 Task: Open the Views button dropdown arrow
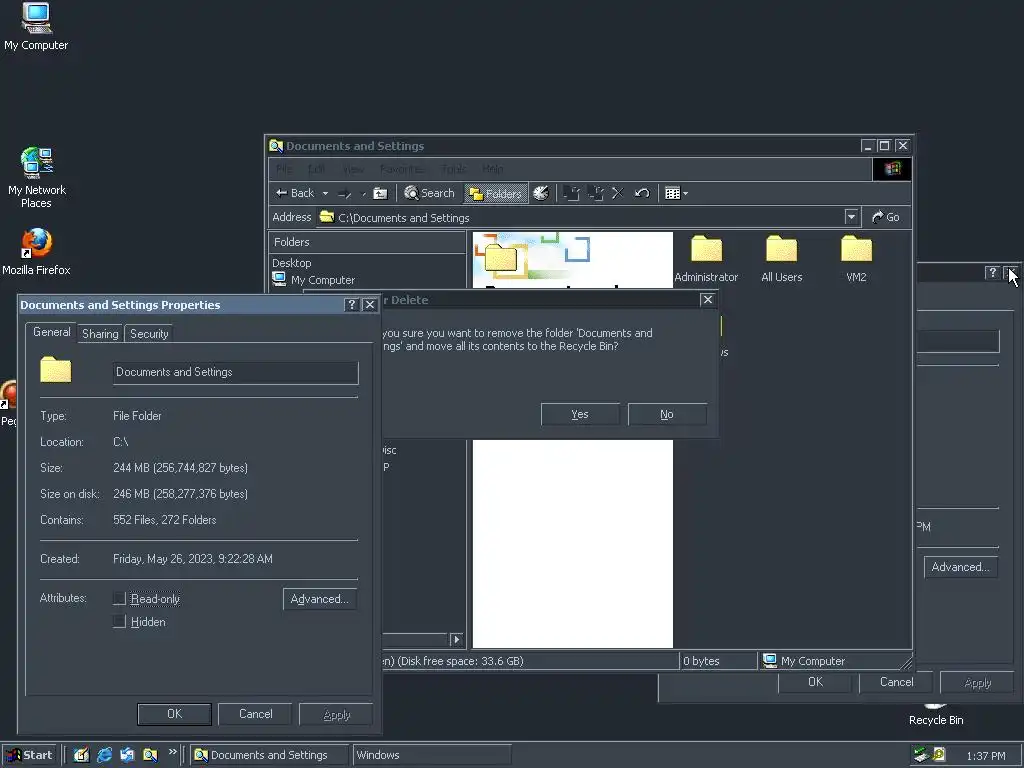click(685, 193)
